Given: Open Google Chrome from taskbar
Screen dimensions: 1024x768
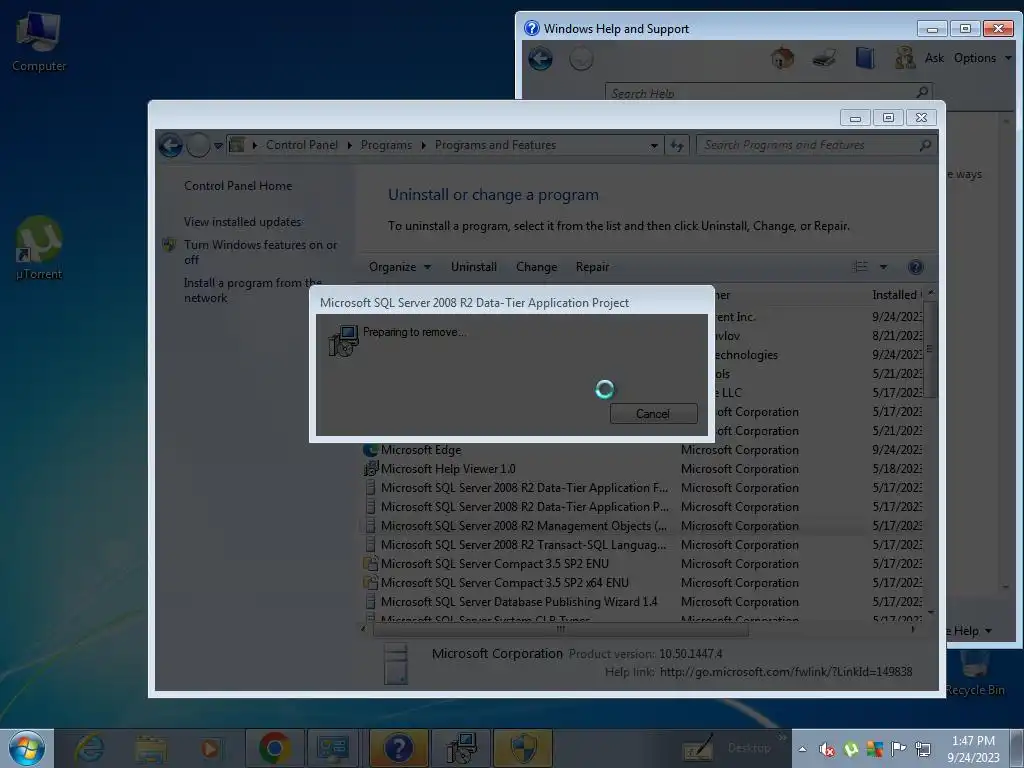Looking at the screenshot, I should tap(275, 748).
